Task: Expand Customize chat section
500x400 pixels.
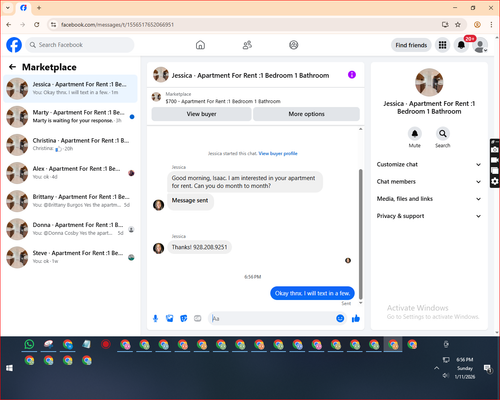Action: pos(429,164)
